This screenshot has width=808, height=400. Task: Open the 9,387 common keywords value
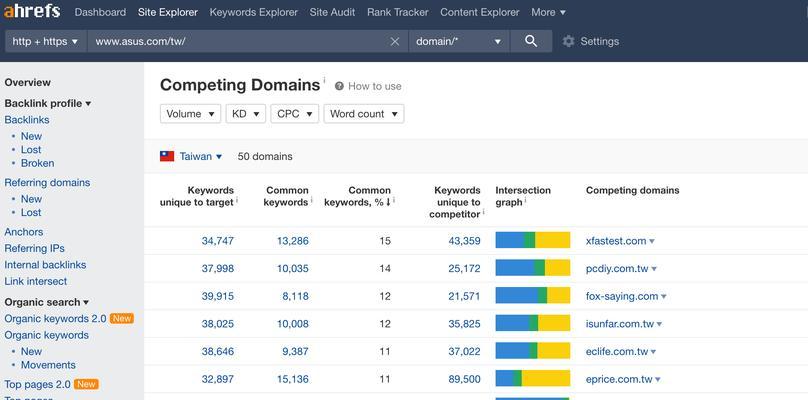295,352
